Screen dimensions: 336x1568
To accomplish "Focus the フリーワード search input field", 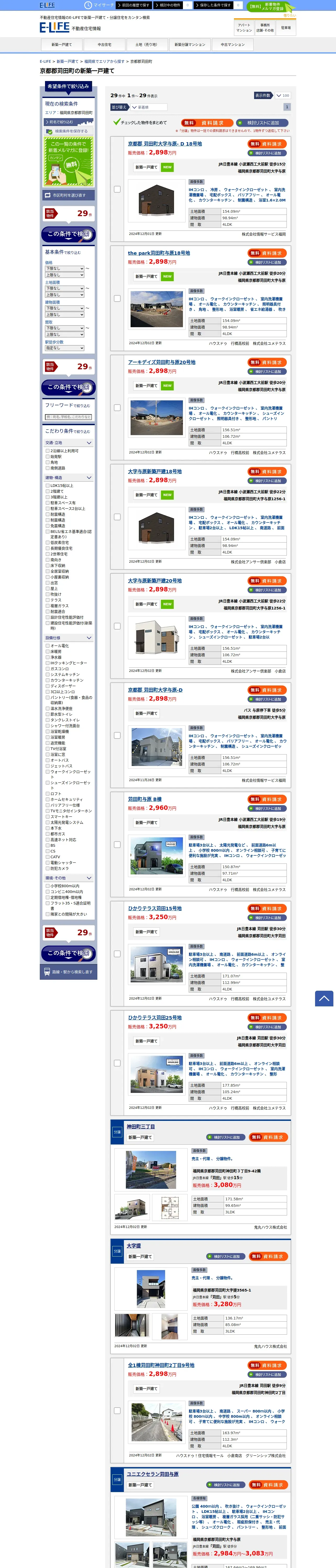I will click(x=68, y=417).
